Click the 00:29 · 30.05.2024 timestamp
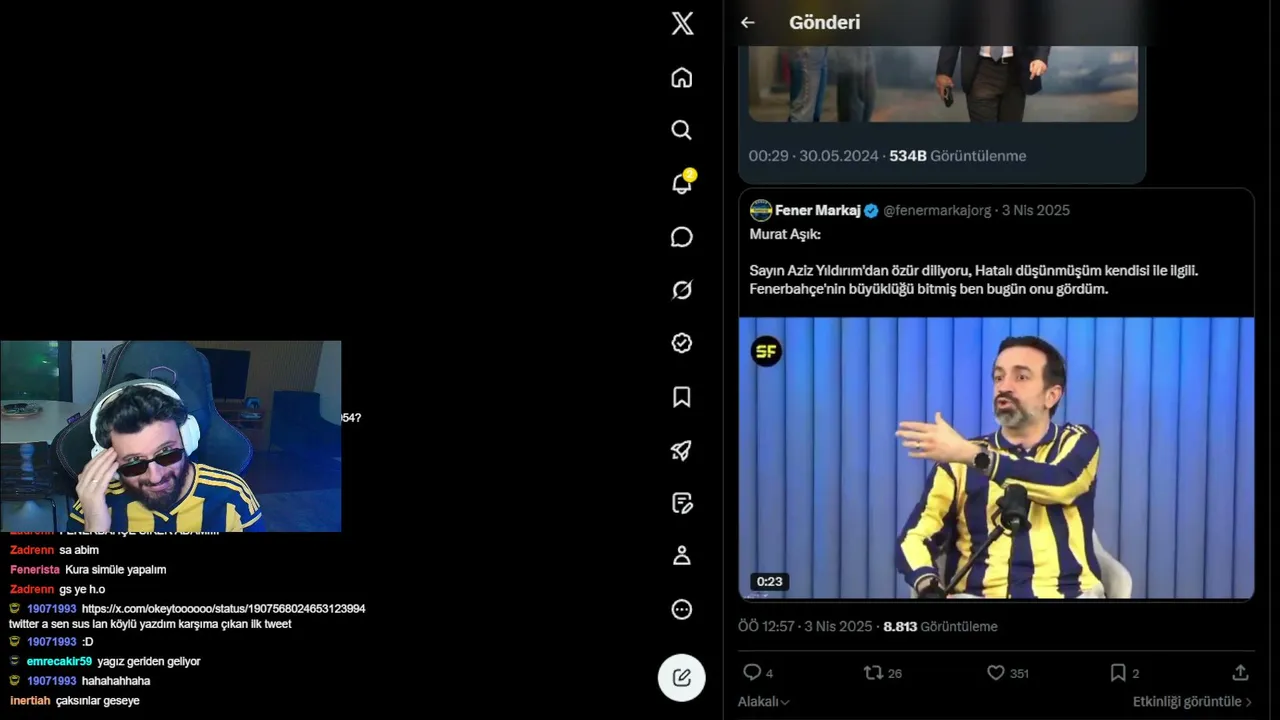The image size is (1280, 720). point(813,156)
